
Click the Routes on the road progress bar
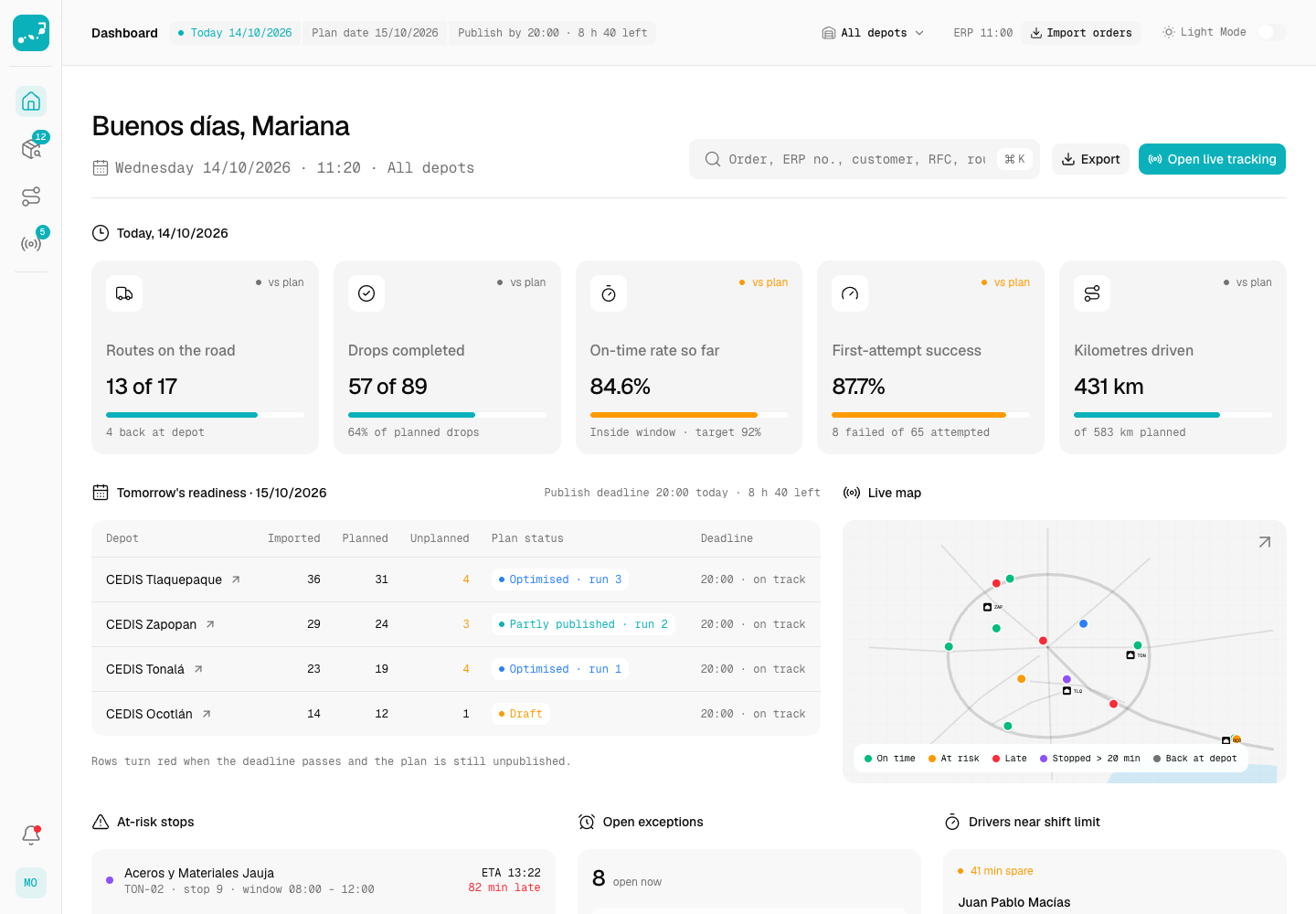[205, 415]
